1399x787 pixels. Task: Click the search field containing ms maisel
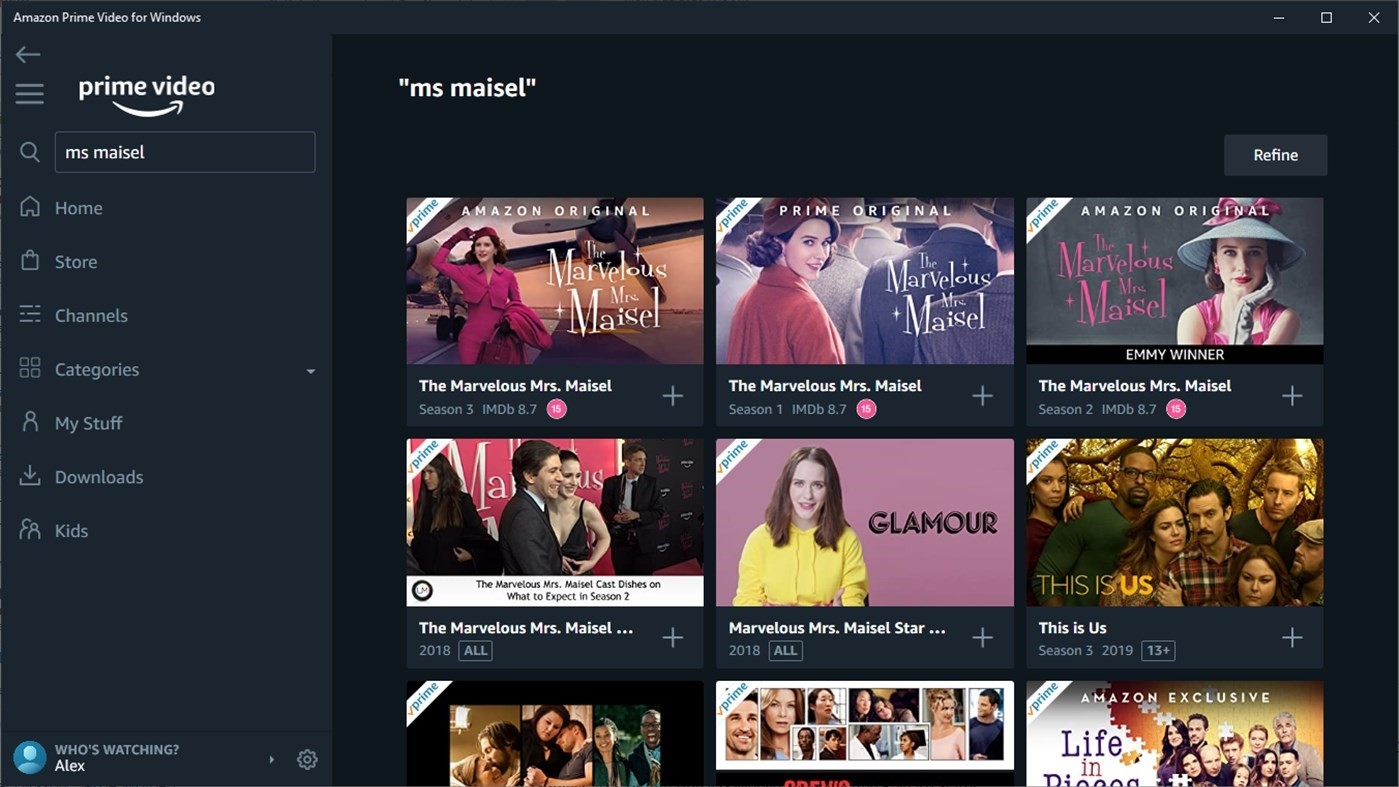coord(185,152)
